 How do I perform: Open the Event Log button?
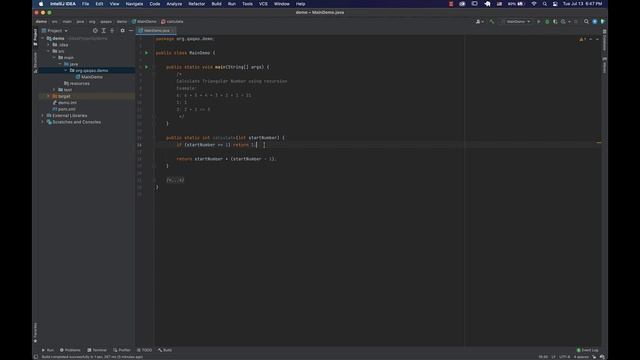tap(587, 350)
